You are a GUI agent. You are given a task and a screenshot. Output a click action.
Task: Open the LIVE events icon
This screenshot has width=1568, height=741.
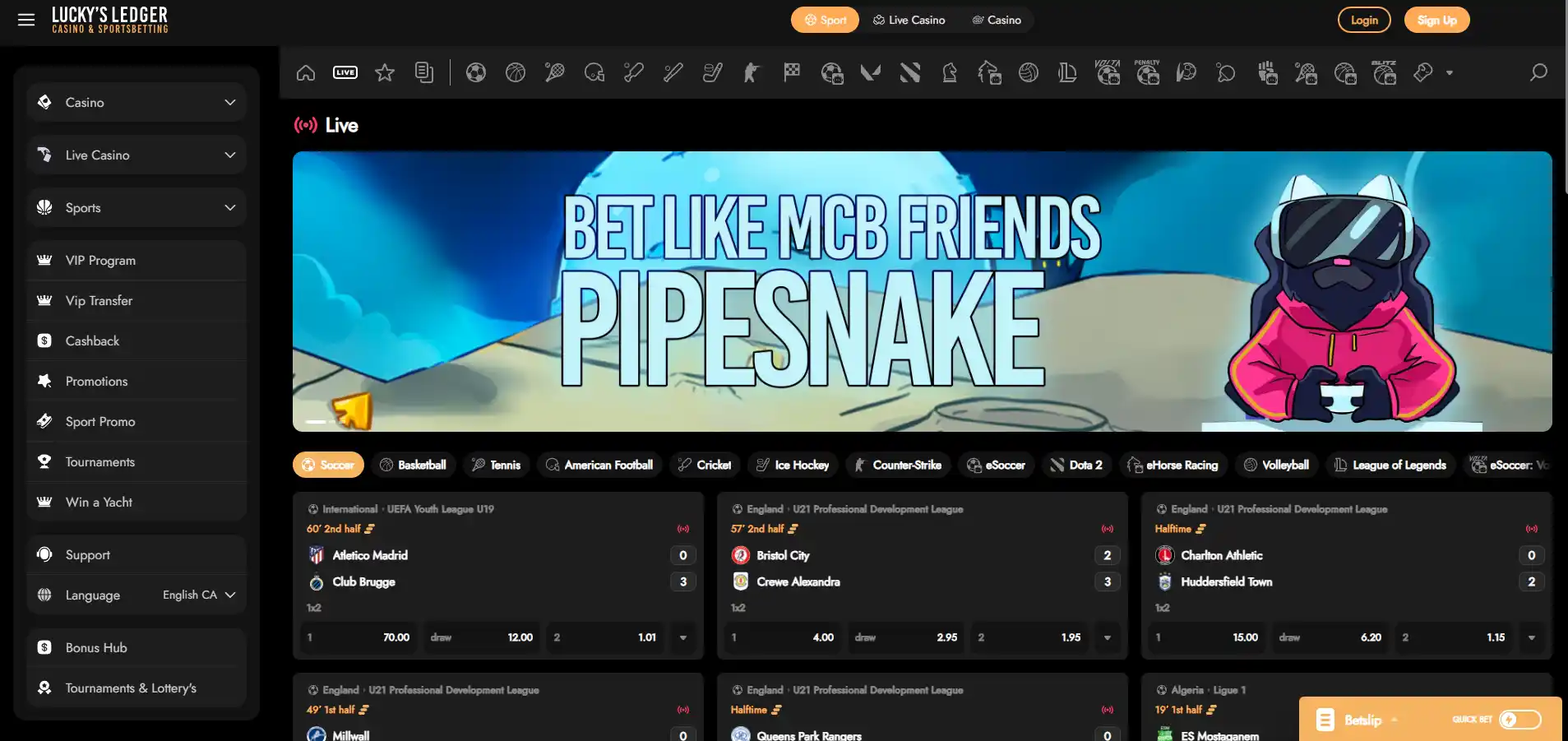[345, 72]
